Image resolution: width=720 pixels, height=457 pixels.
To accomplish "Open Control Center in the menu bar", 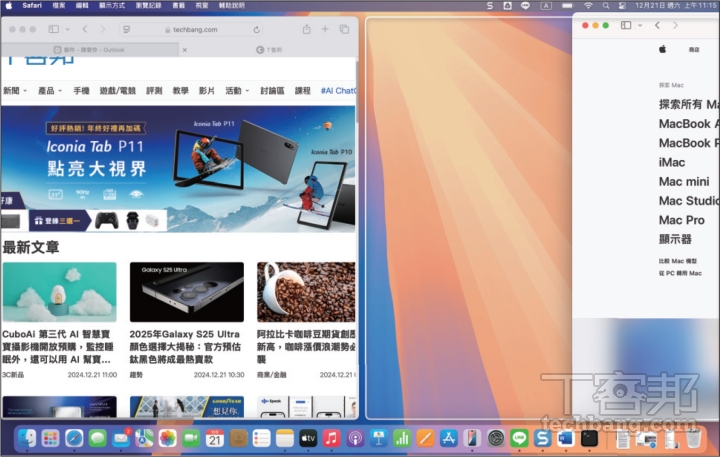I will [622, 6].
